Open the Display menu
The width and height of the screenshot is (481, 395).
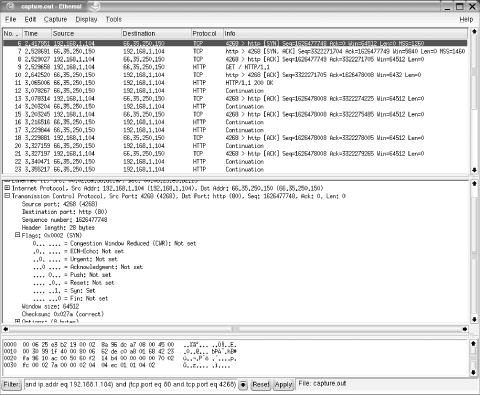click(x=86, y=19)
